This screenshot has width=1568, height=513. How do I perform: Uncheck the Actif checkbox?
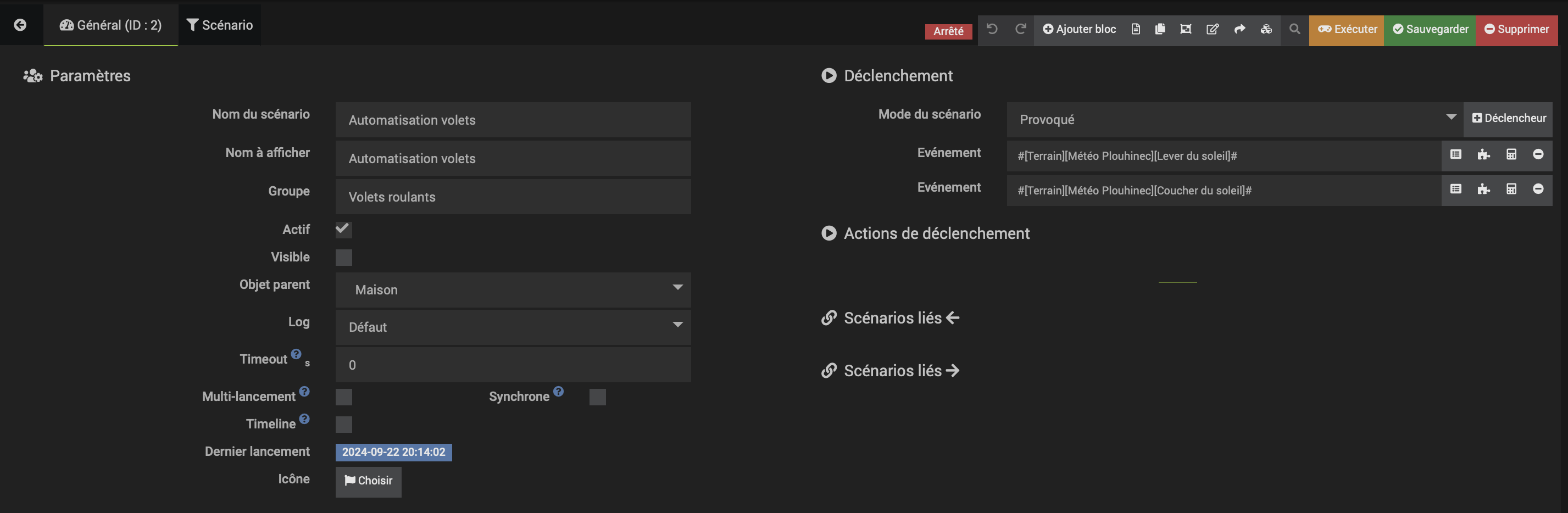(x=343, y=230)
